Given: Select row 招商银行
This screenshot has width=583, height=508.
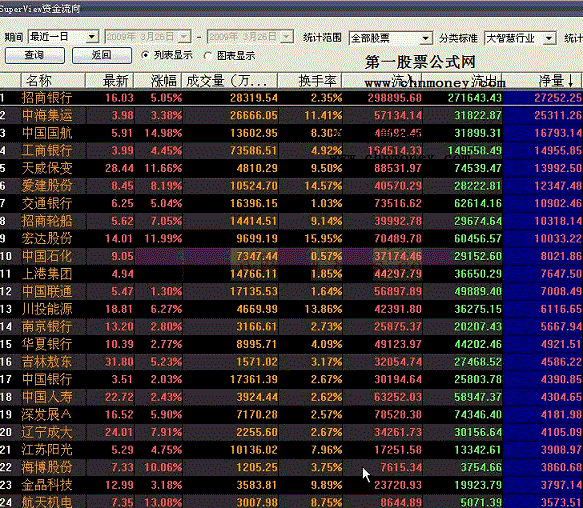Looking at the screenshot, I should (292, 98).
